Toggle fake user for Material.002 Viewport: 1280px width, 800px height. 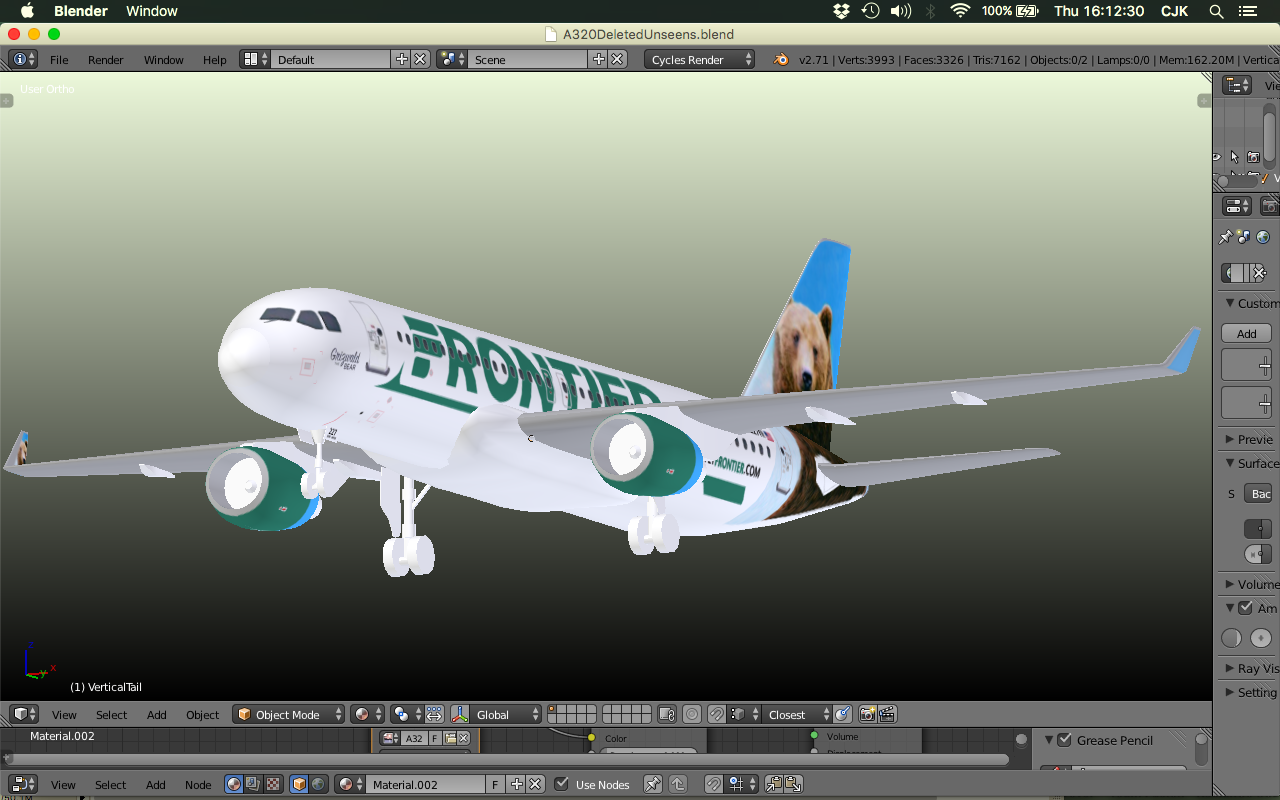495,784
